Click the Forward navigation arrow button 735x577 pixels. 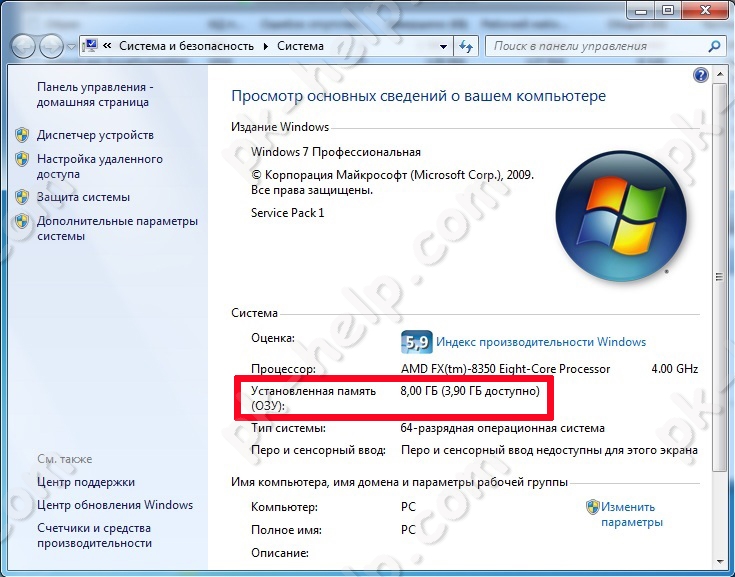(52, 46)
